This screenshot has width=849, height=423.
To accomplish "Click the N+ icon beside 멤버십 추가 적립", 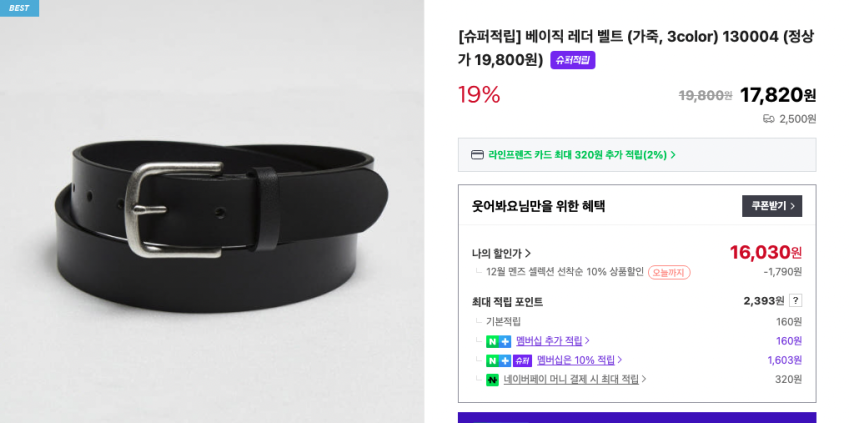I will 498,341.
